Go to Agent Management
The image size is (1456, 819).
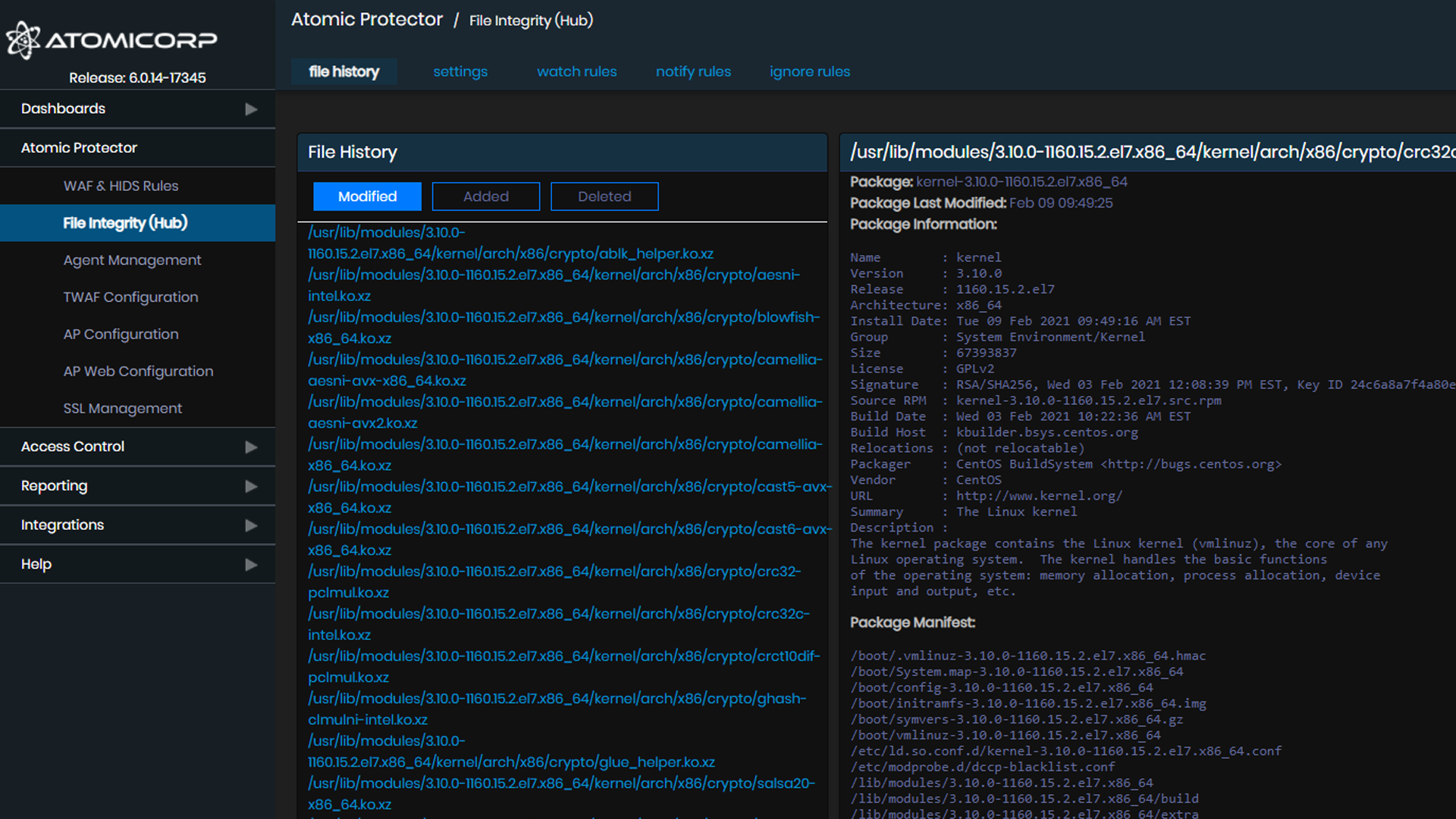(132, 260)
